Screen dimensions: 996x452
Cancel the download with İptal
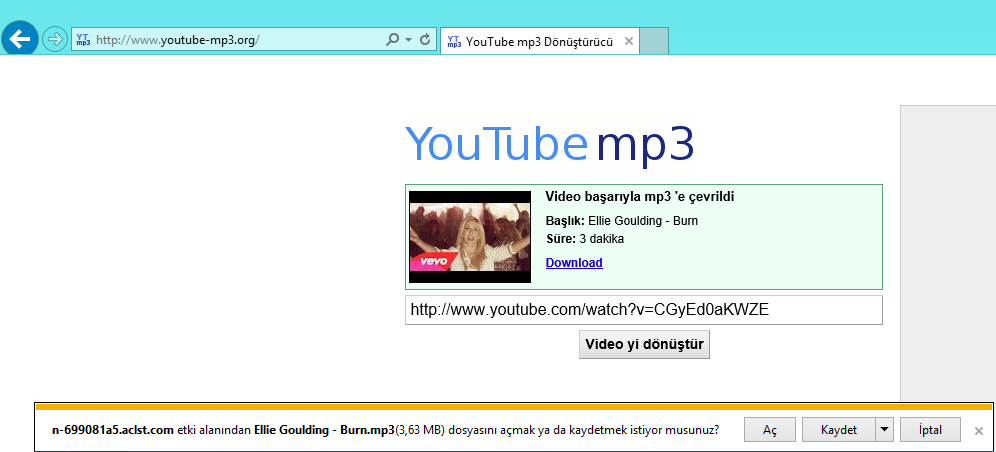point(929,430)
